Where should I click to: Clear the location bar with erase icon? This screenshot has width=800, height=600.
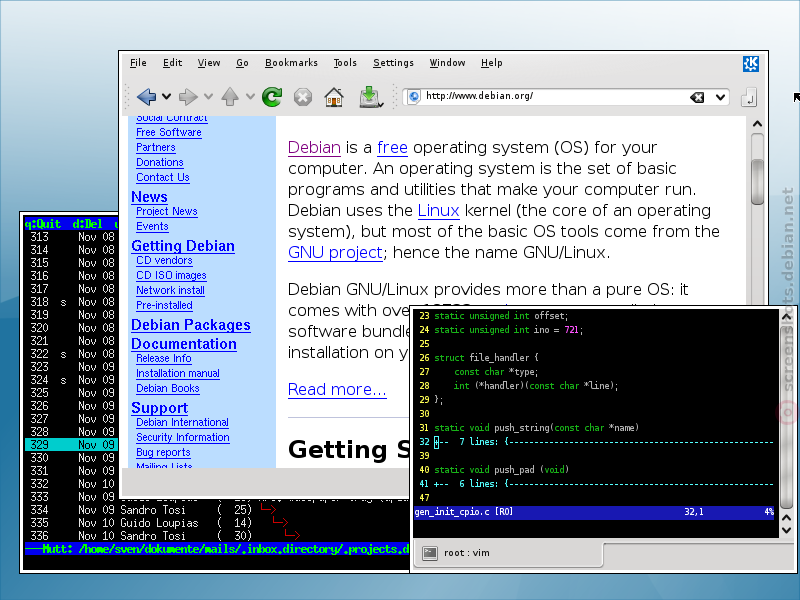(697, 97)
